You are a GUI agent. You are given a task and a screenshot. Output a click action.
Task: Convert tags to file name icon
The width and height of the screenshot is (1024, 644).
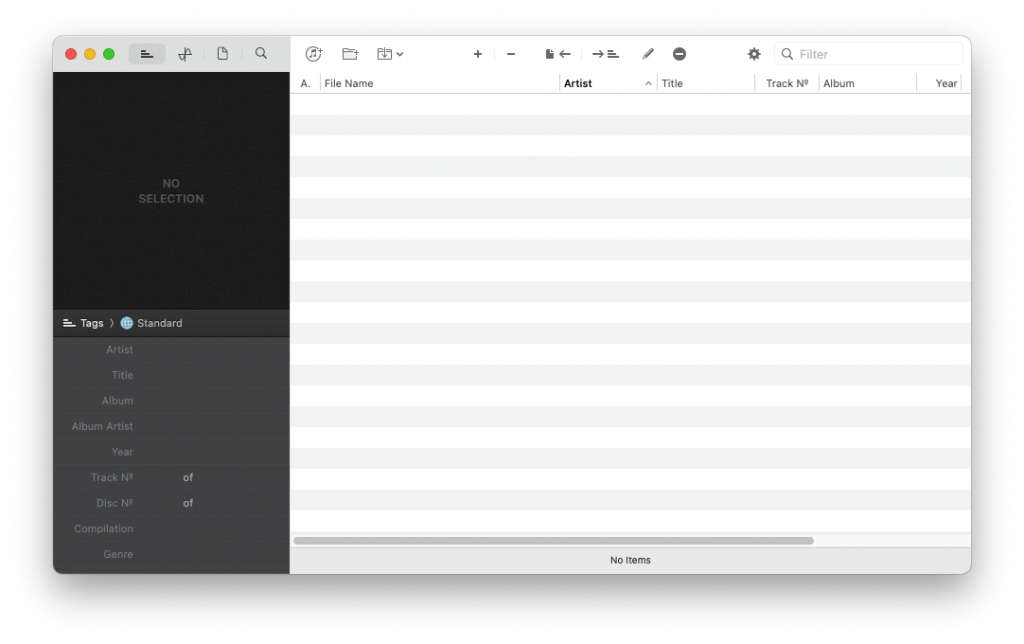[605, 54]
